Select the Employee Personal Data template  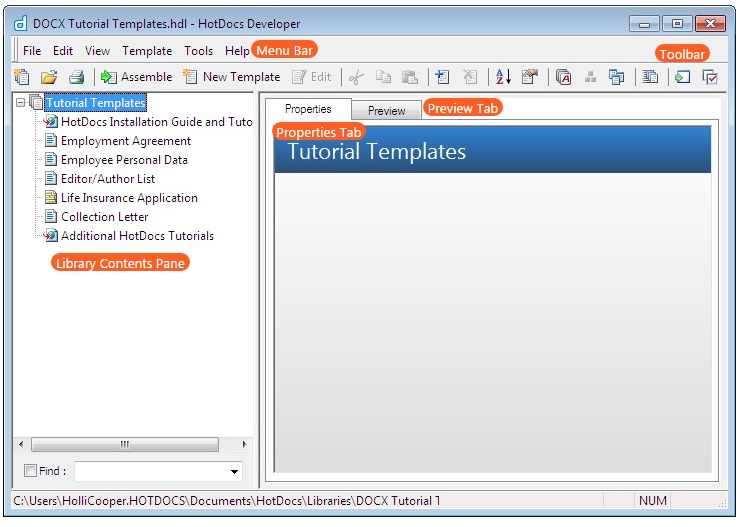click(x=124, y=160)
